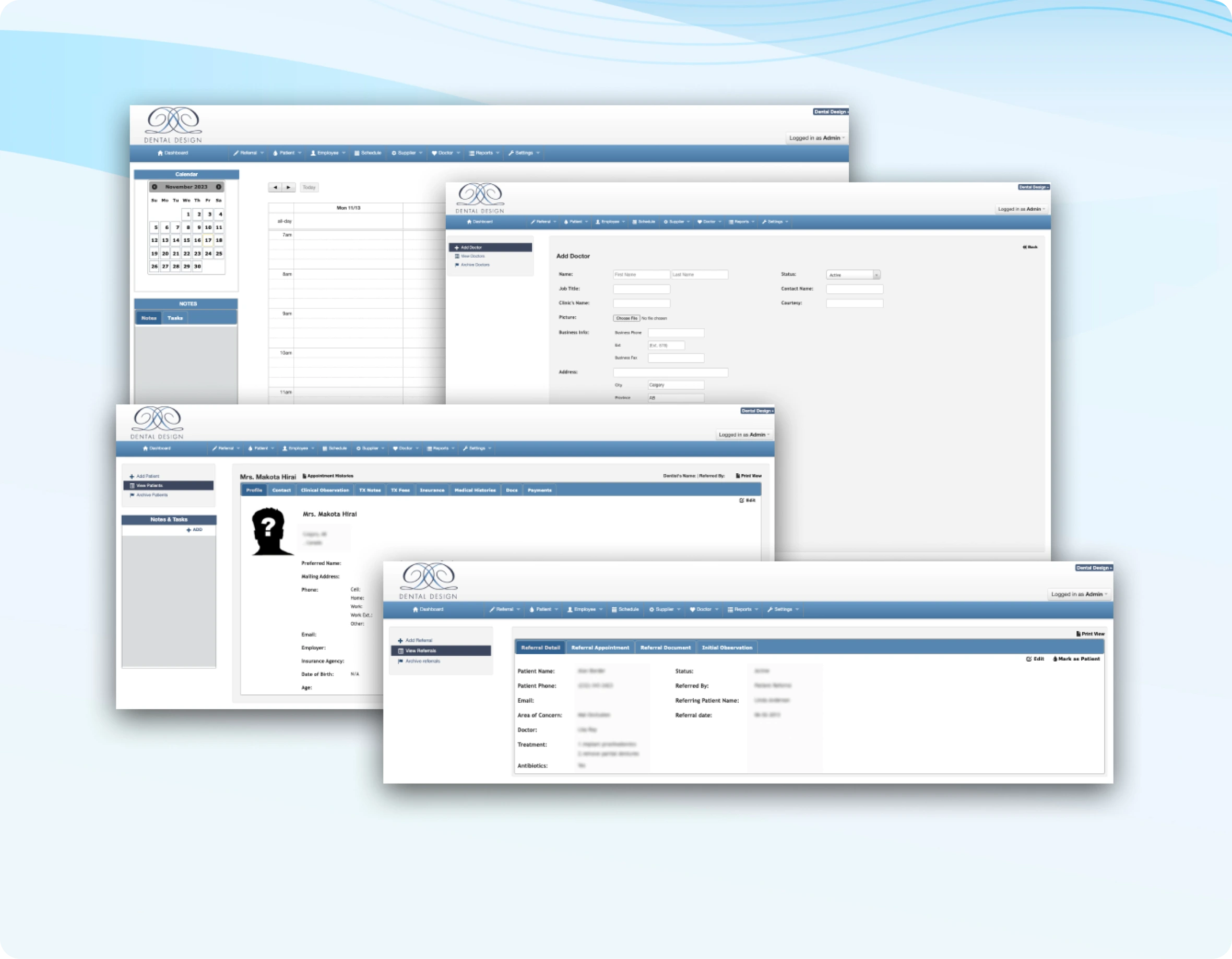Open the Status dropdown showing Active

coord(853,275)
